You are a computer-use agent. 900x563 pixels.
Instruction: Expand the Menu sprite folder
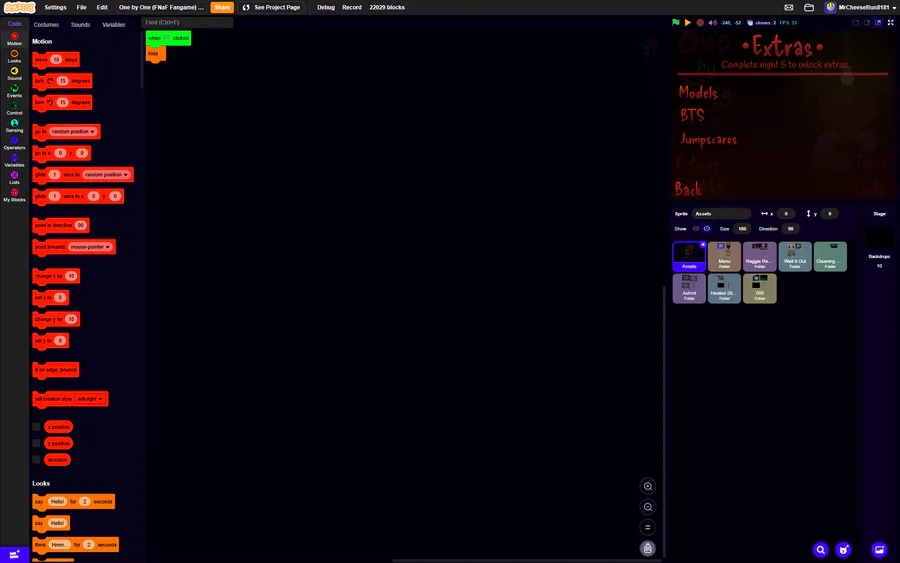(724, 256)
